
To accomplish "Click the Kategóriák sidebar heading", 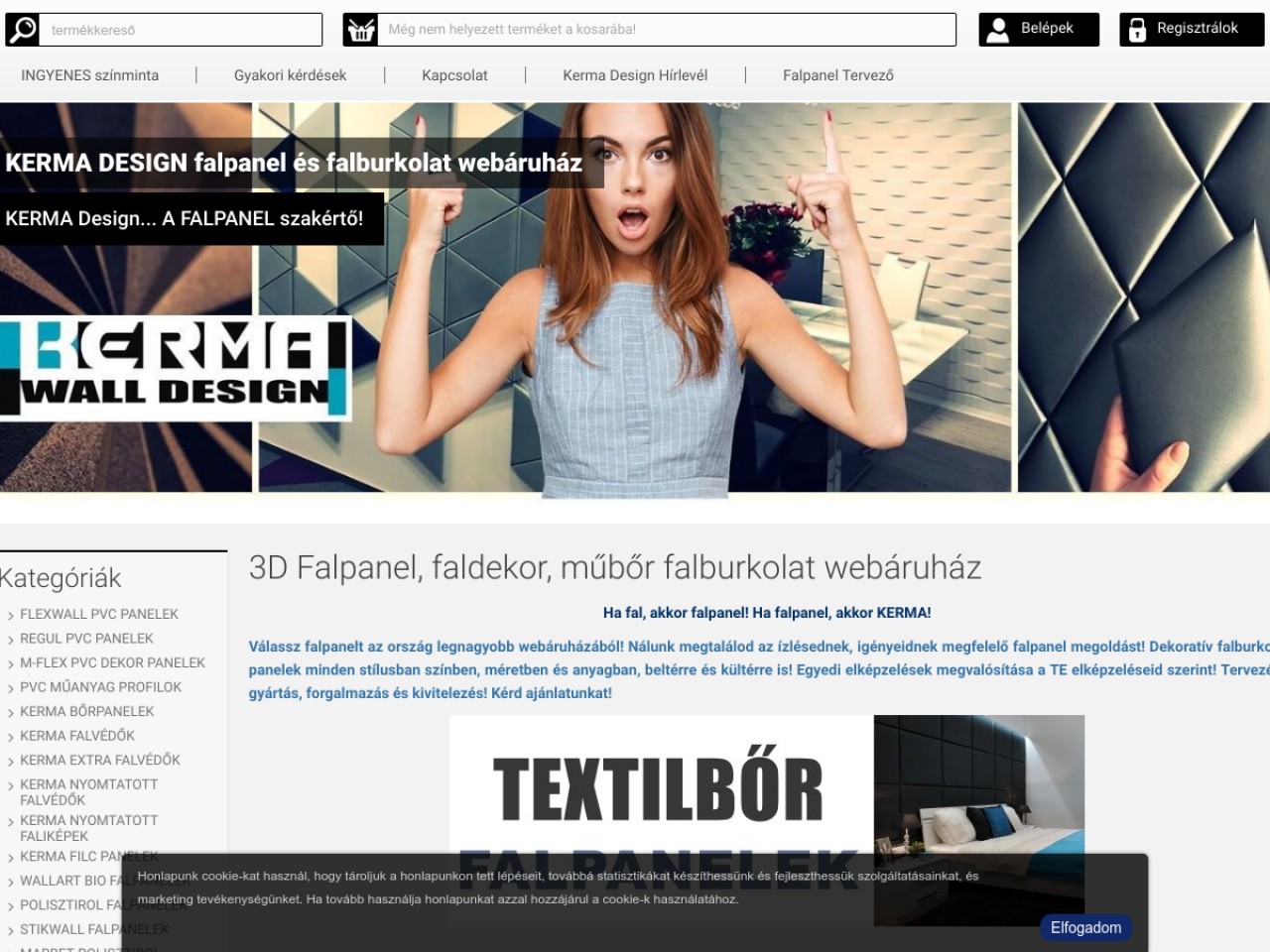I will 61,578.
